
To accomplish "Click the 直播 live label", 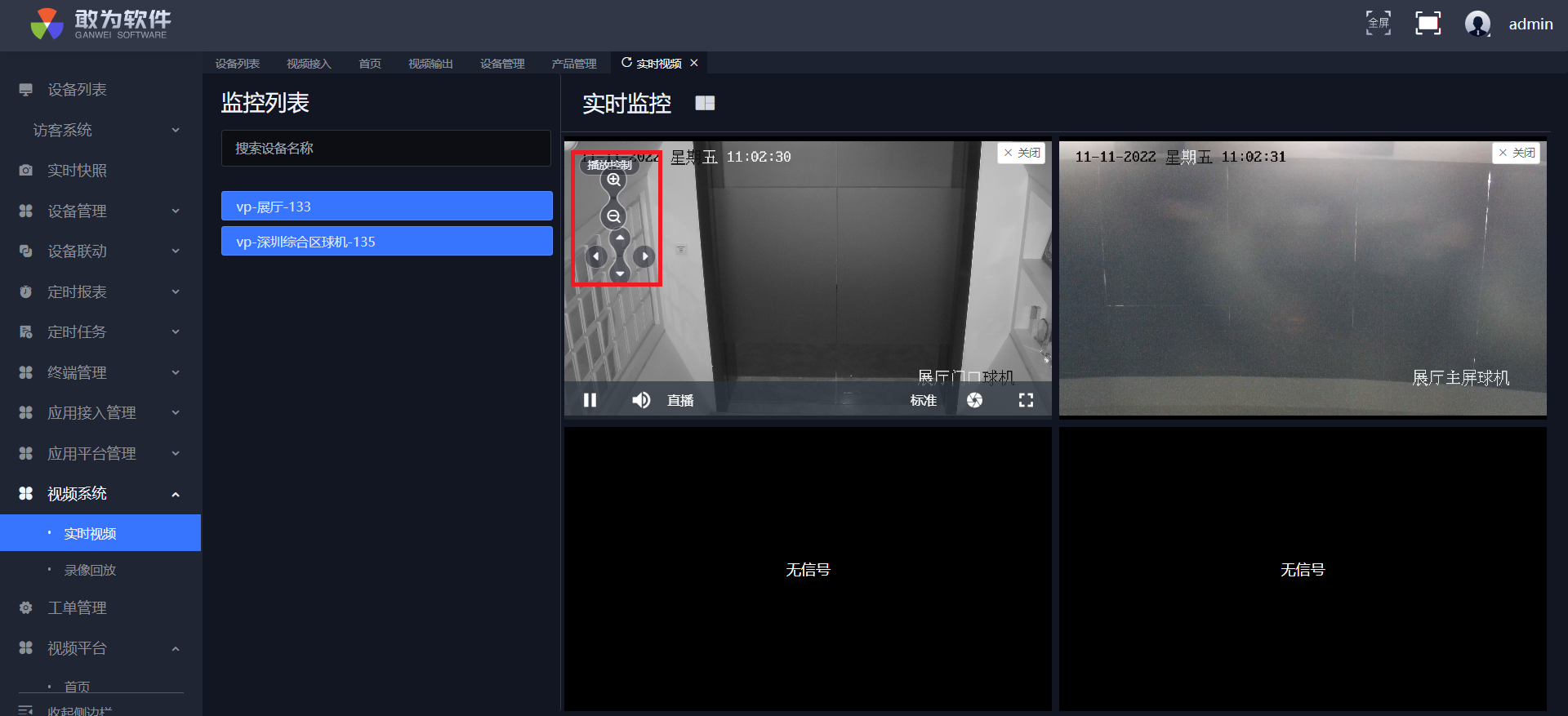I will click(680, 400).
